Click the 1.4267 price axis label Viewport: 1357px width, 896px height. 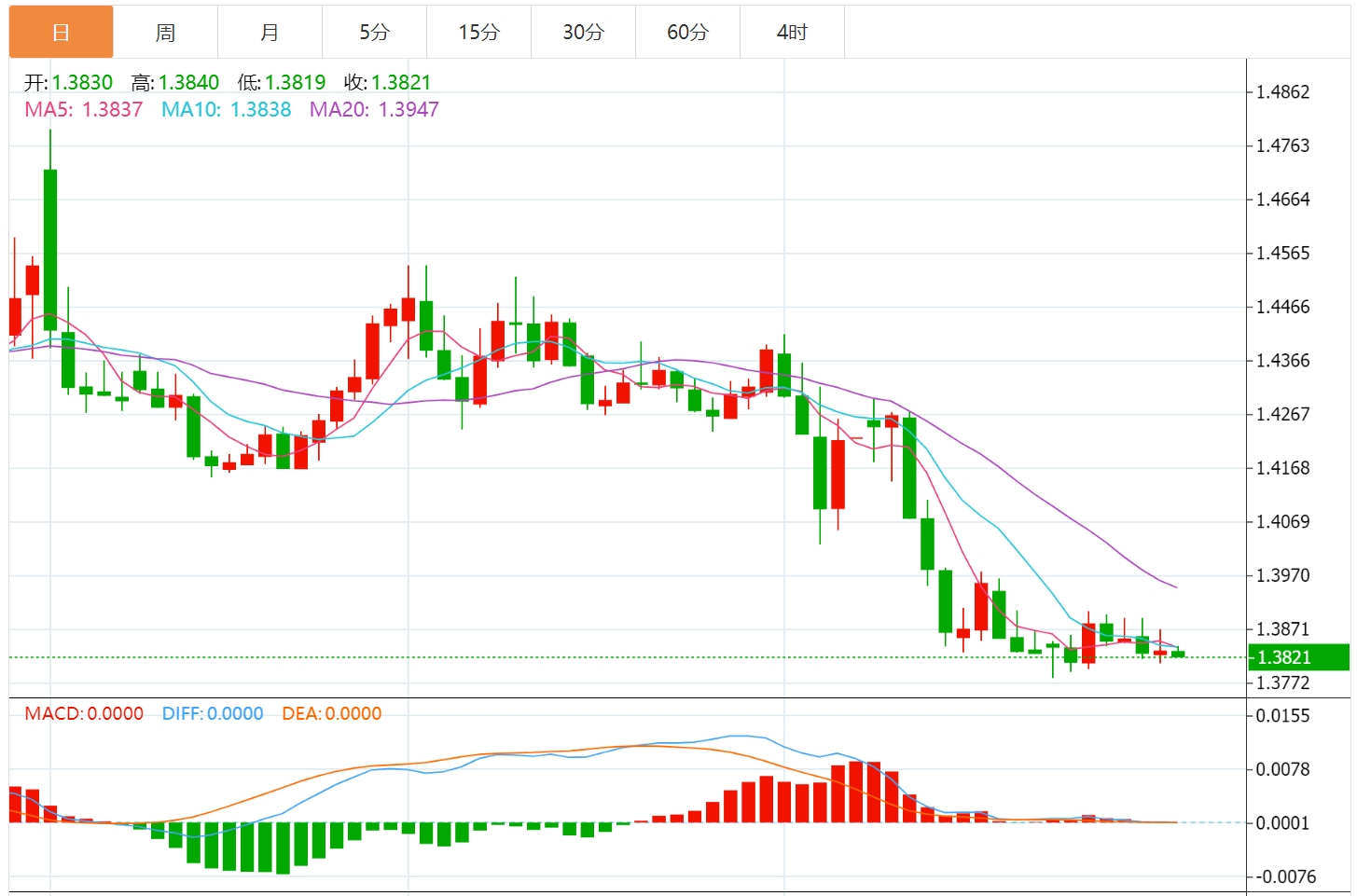[1283, 414]
